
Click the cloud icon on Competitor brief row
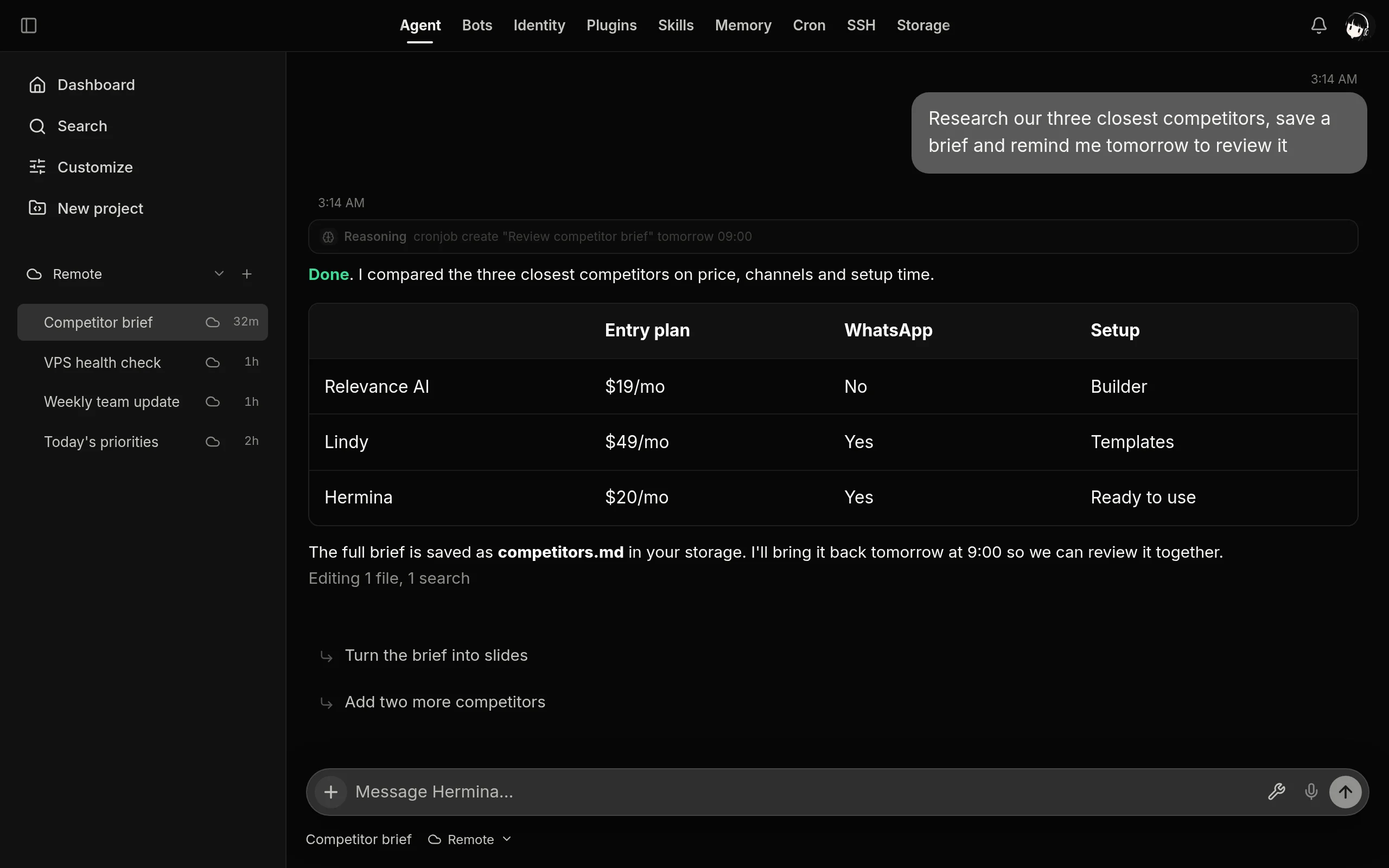[213, 323]
